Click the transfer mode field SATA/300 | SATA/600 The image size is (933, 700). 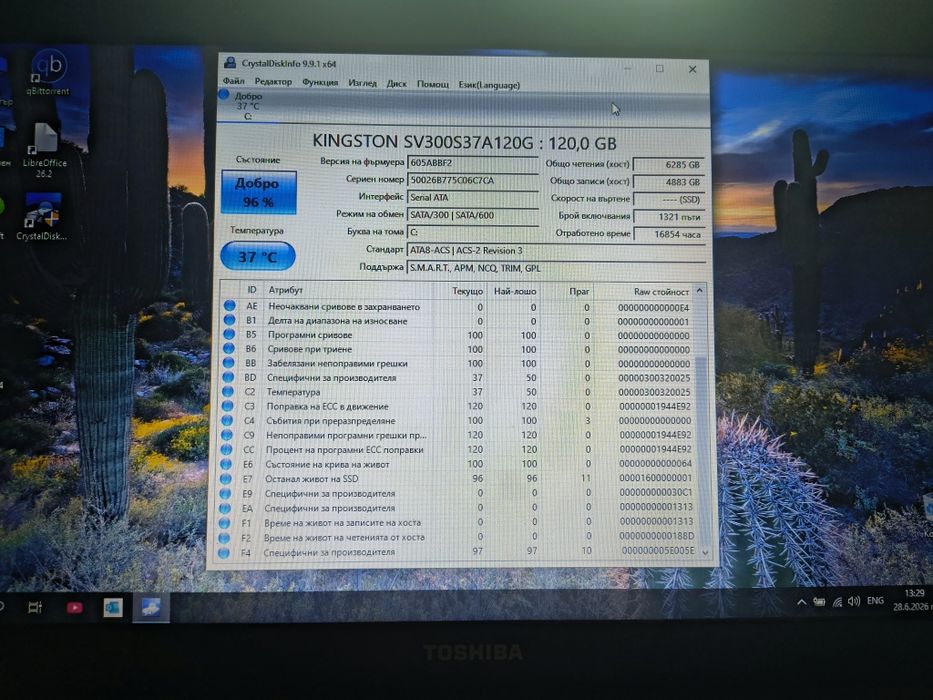(x=473, y=215)
